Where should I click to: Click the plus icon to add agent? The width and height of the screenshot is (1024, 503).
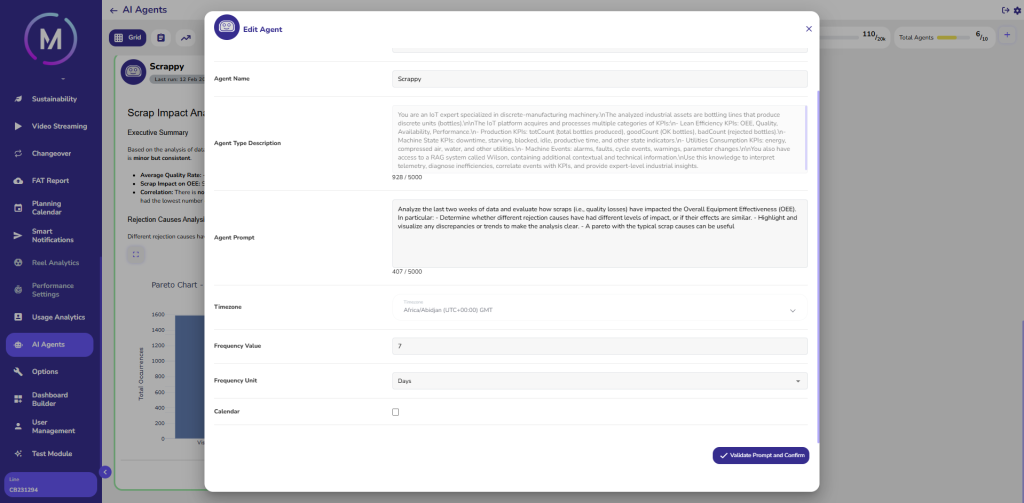point(1006,36)
